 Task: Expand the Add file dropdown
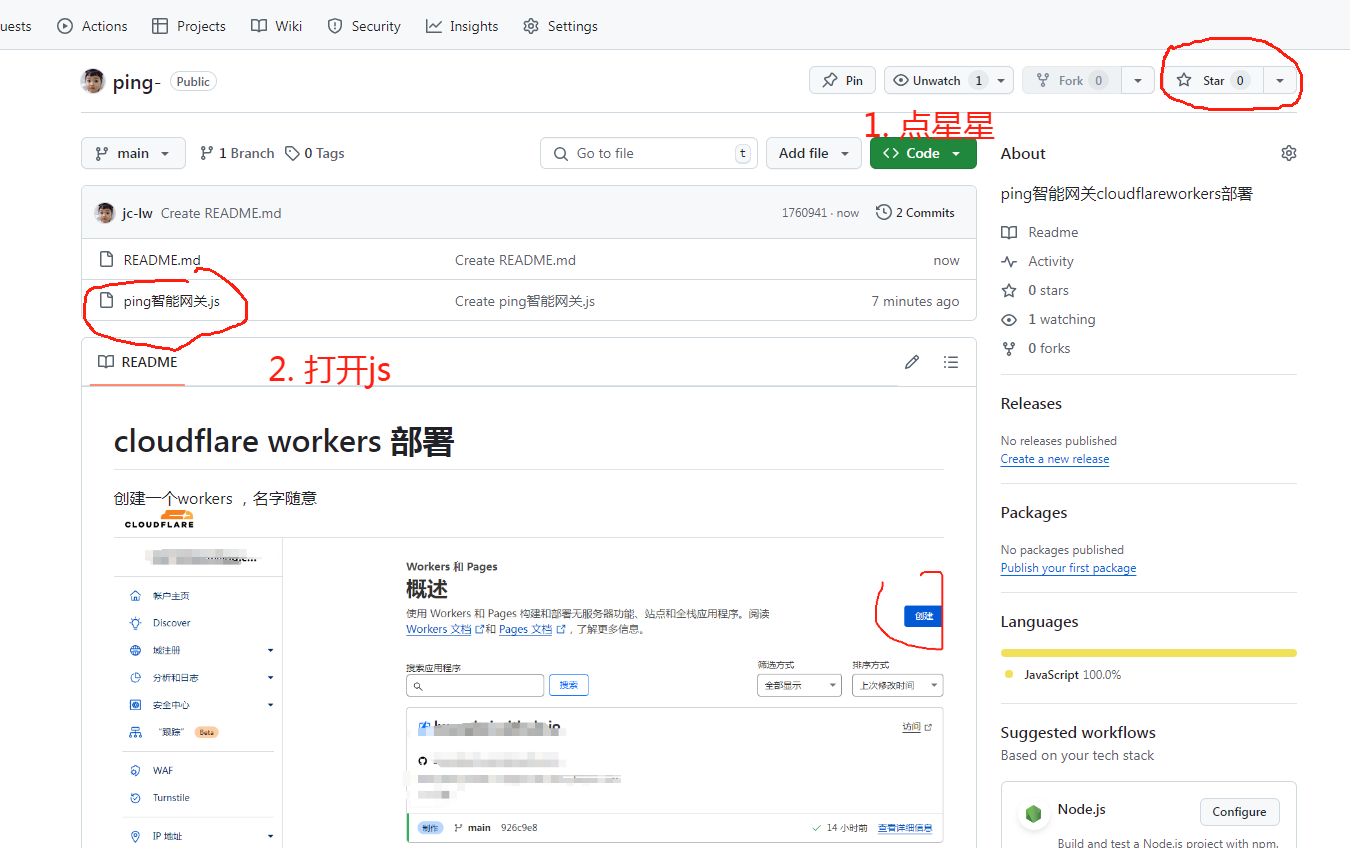(x=814, y=153)
